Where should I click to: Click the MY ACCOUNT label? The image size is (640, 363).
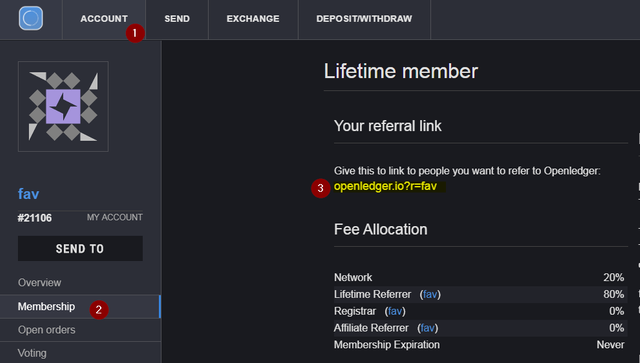(x=115, y=217)
